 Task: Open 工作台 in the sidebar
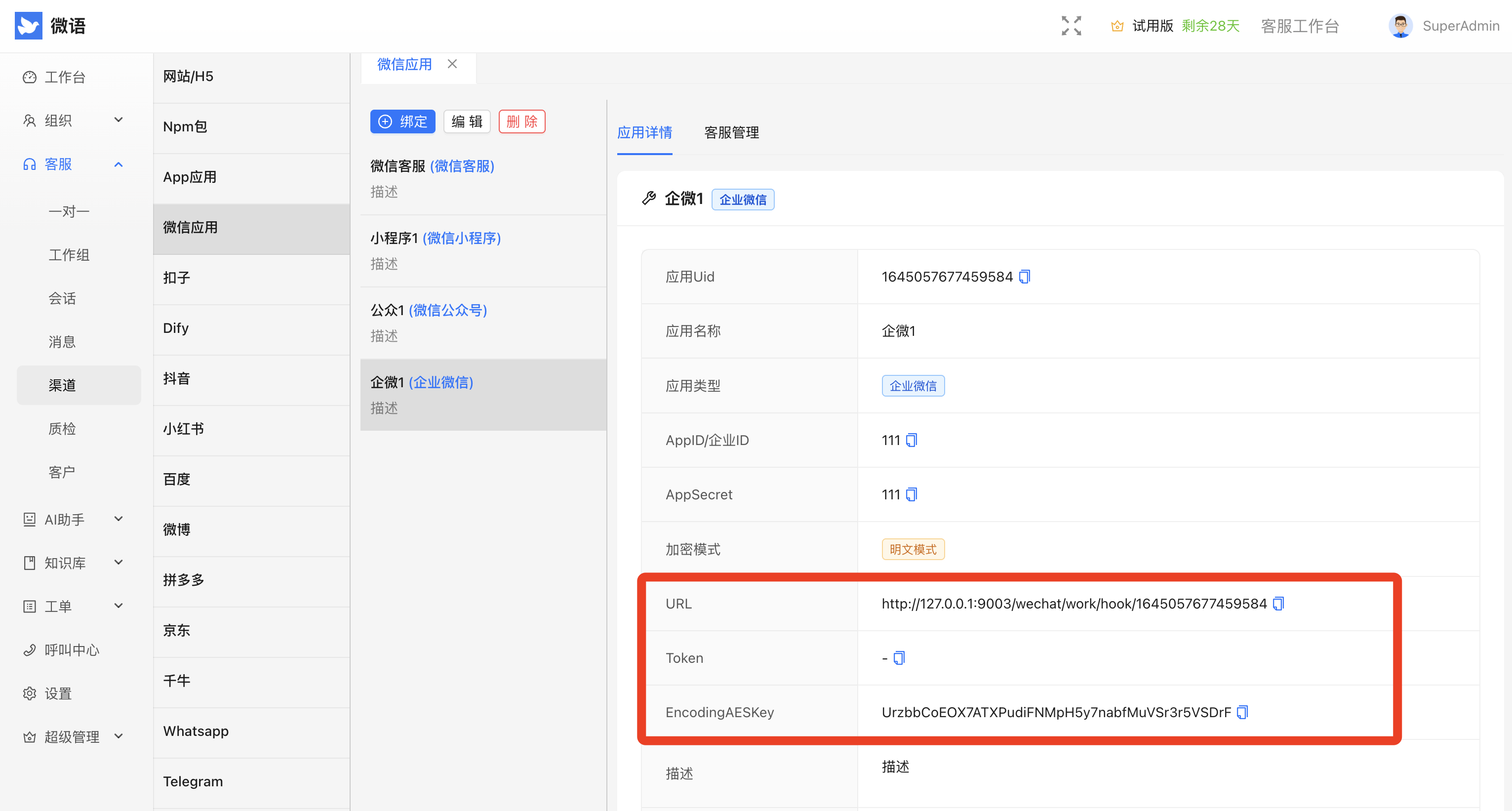[x=65, y=77]
